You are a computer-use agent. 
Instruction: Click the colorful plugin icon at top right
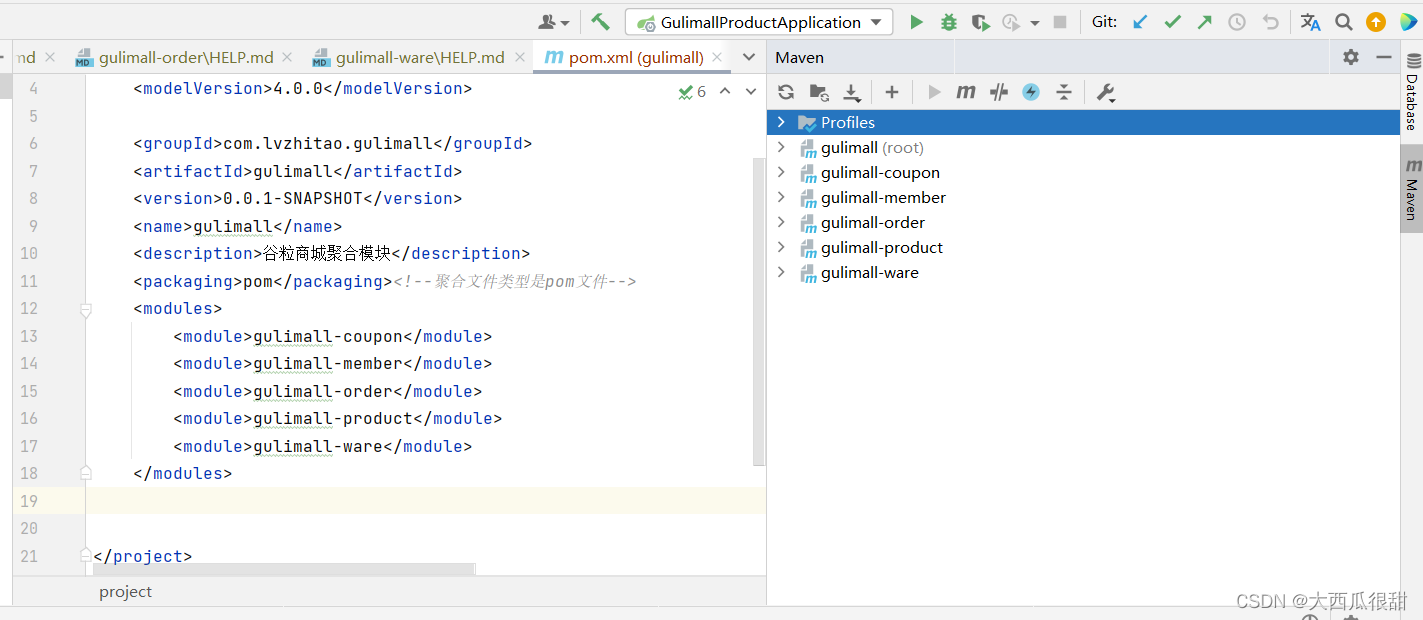click(x=1408, y=22)
